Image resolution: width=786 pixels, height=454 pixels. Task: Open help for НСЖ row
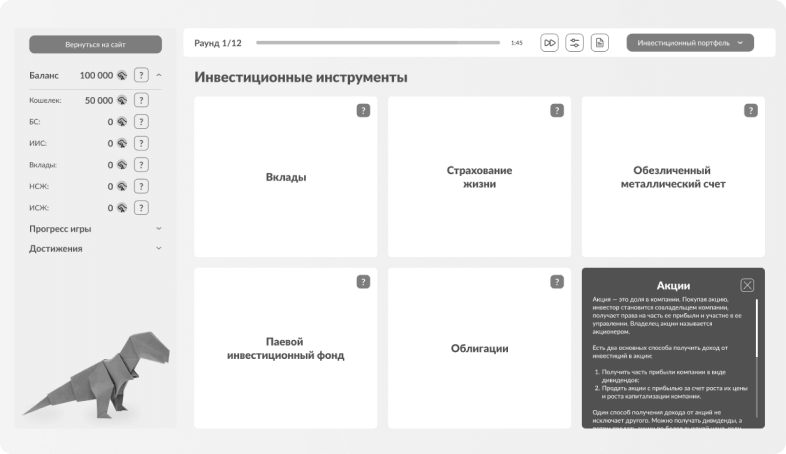pyautogui.click(x=141, y=186)
